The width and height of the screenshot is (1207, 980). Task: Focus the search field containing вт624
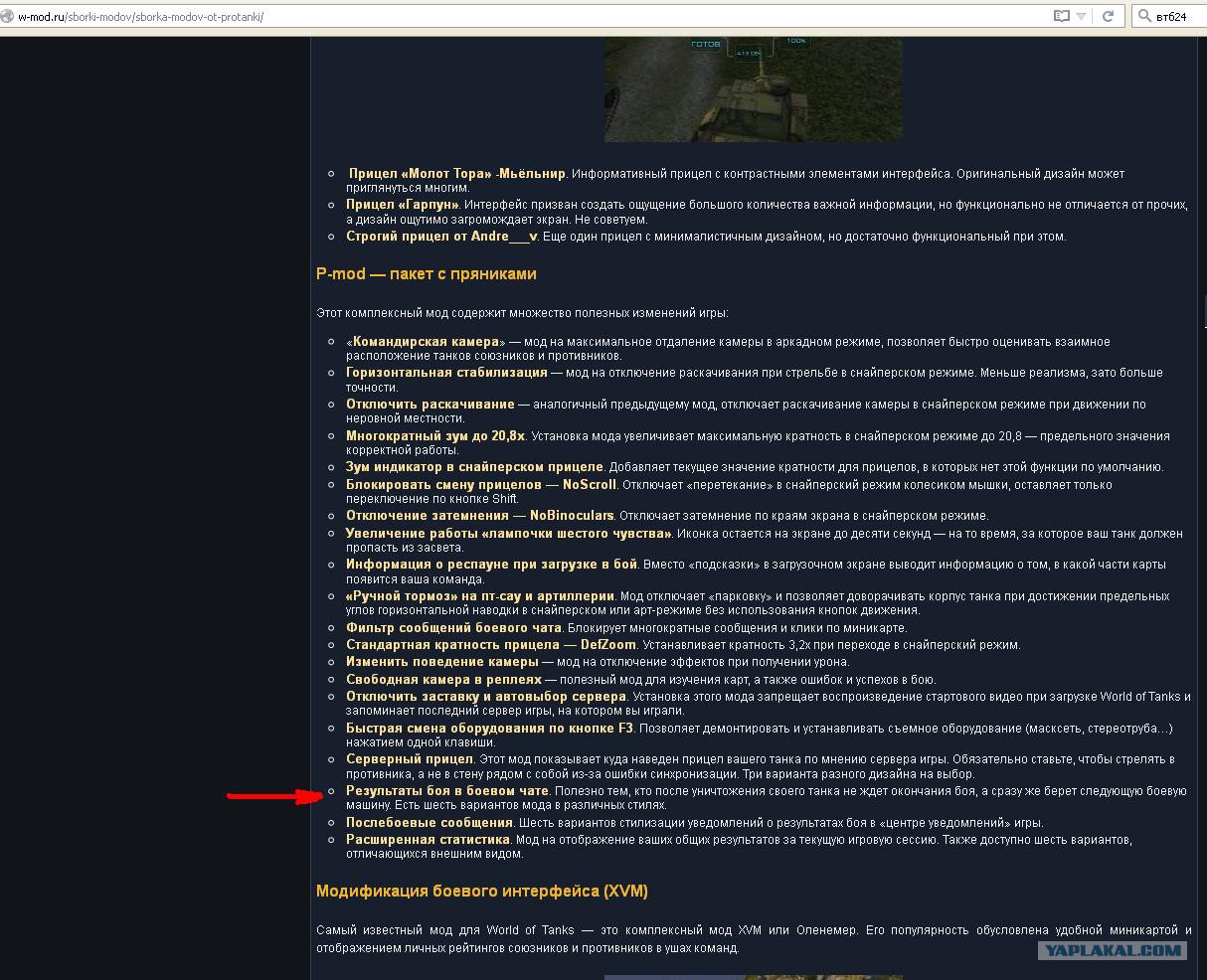[1169, 16]
